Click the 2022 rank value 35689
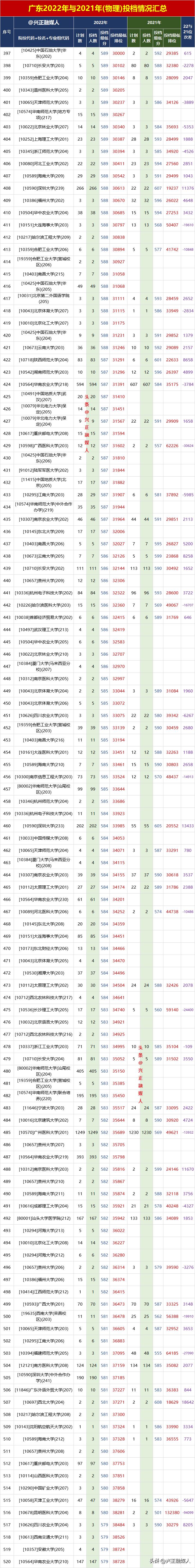 pyautogui.click(x=118, y=1133)
